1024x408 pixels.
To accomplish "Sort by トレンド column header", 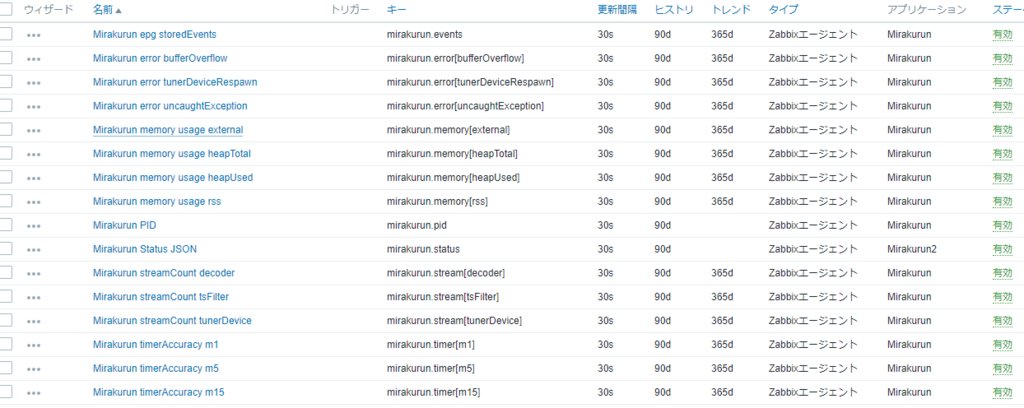I will (x=731, y=10).
